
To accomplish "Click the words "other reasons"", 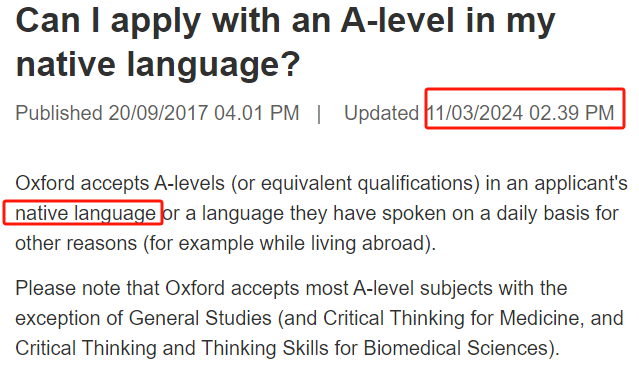I will coord(76,244).
